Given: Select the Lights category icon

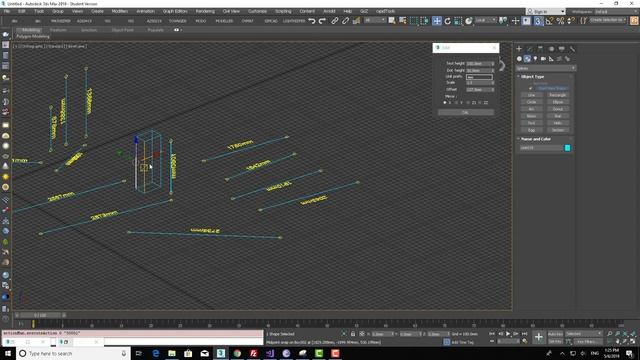Looking at the screenshot, I should [536, 59].
